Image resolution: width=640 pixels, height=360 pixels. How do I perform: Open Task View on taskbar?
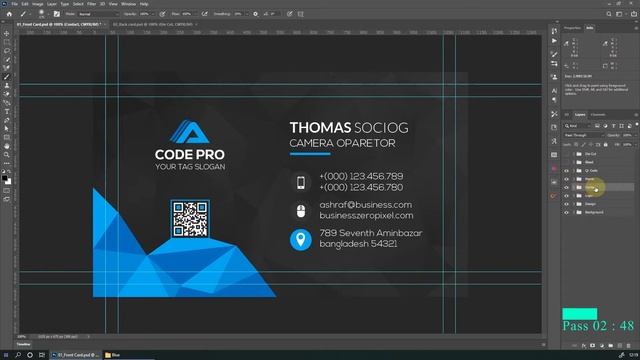[42, 355]
